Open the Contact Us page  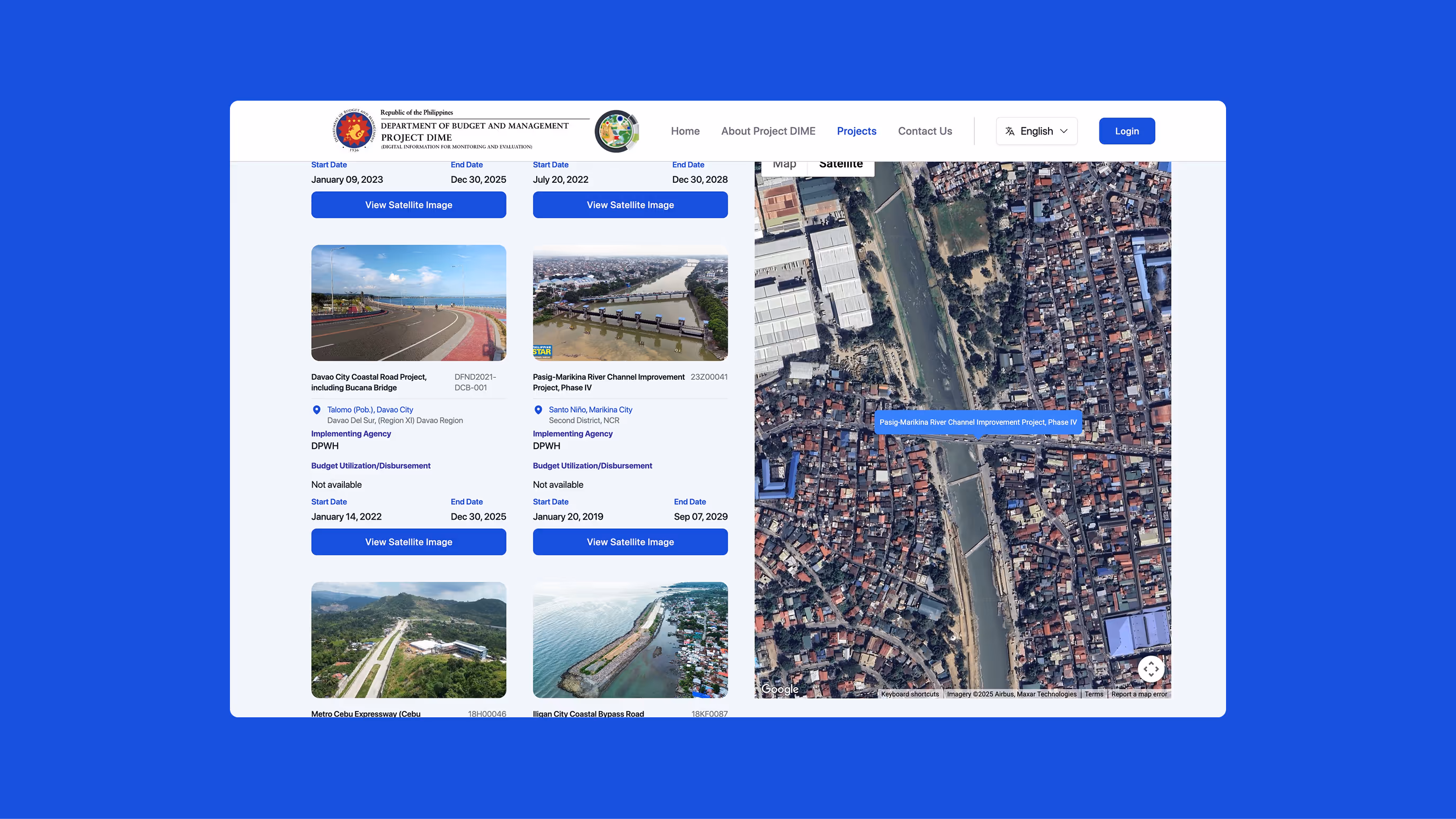[925, 130]
